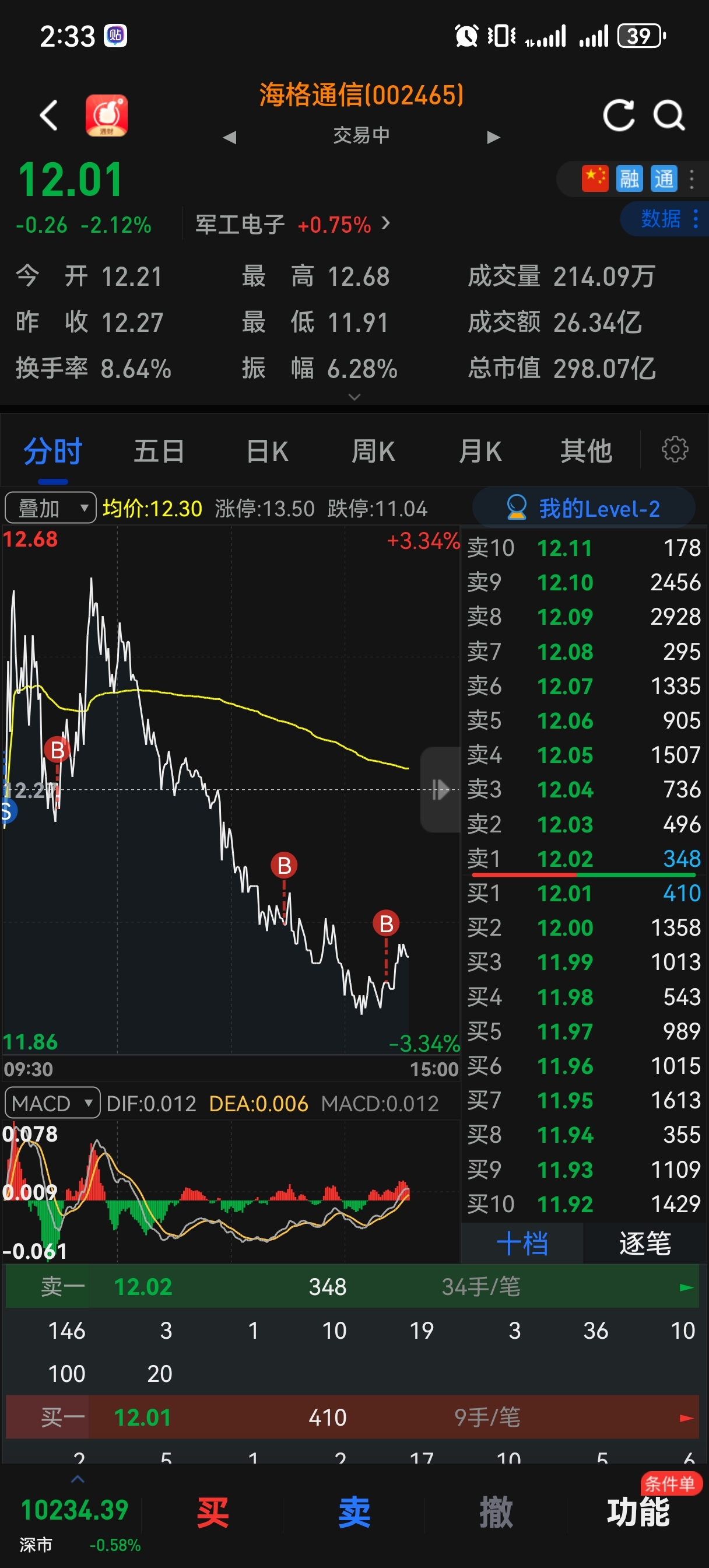Select 卖10 price 12.11 row
The width and height of the screenshot is (709, 1568).
point(584,548)
